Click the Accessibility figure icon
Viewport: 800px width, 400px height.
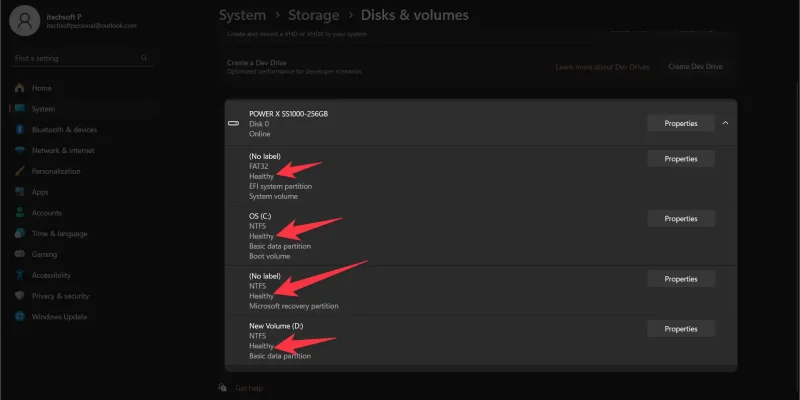[x=19, y=275]
